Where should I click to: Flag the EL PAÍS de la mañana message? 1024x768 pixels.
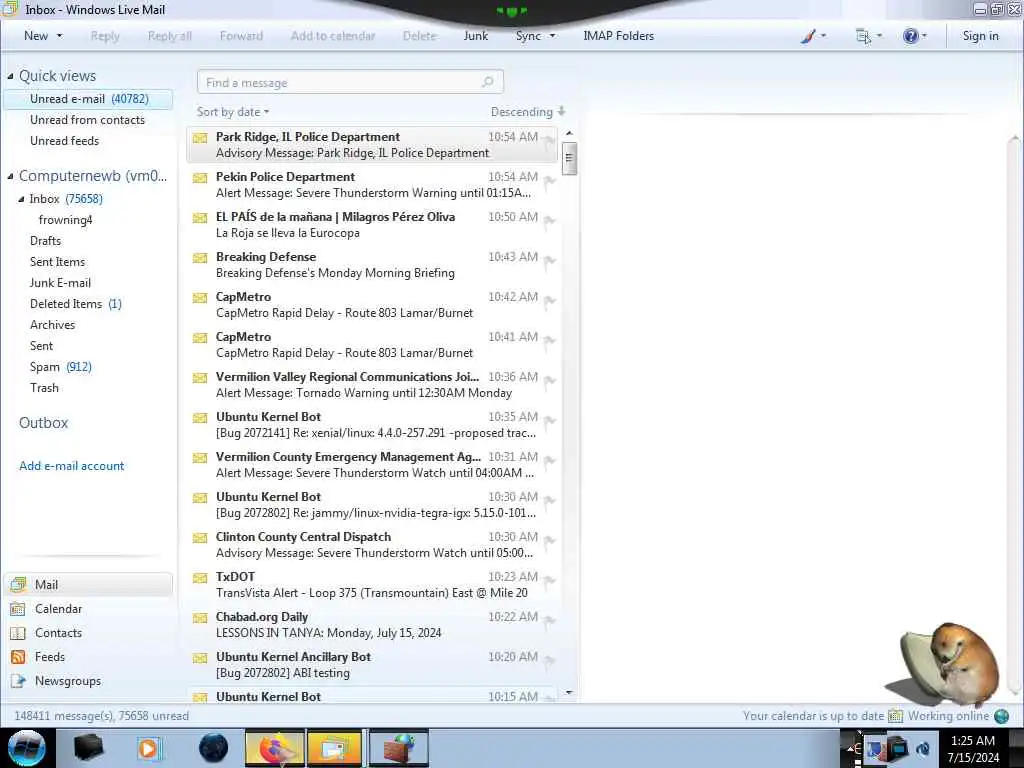pos(549,221)
